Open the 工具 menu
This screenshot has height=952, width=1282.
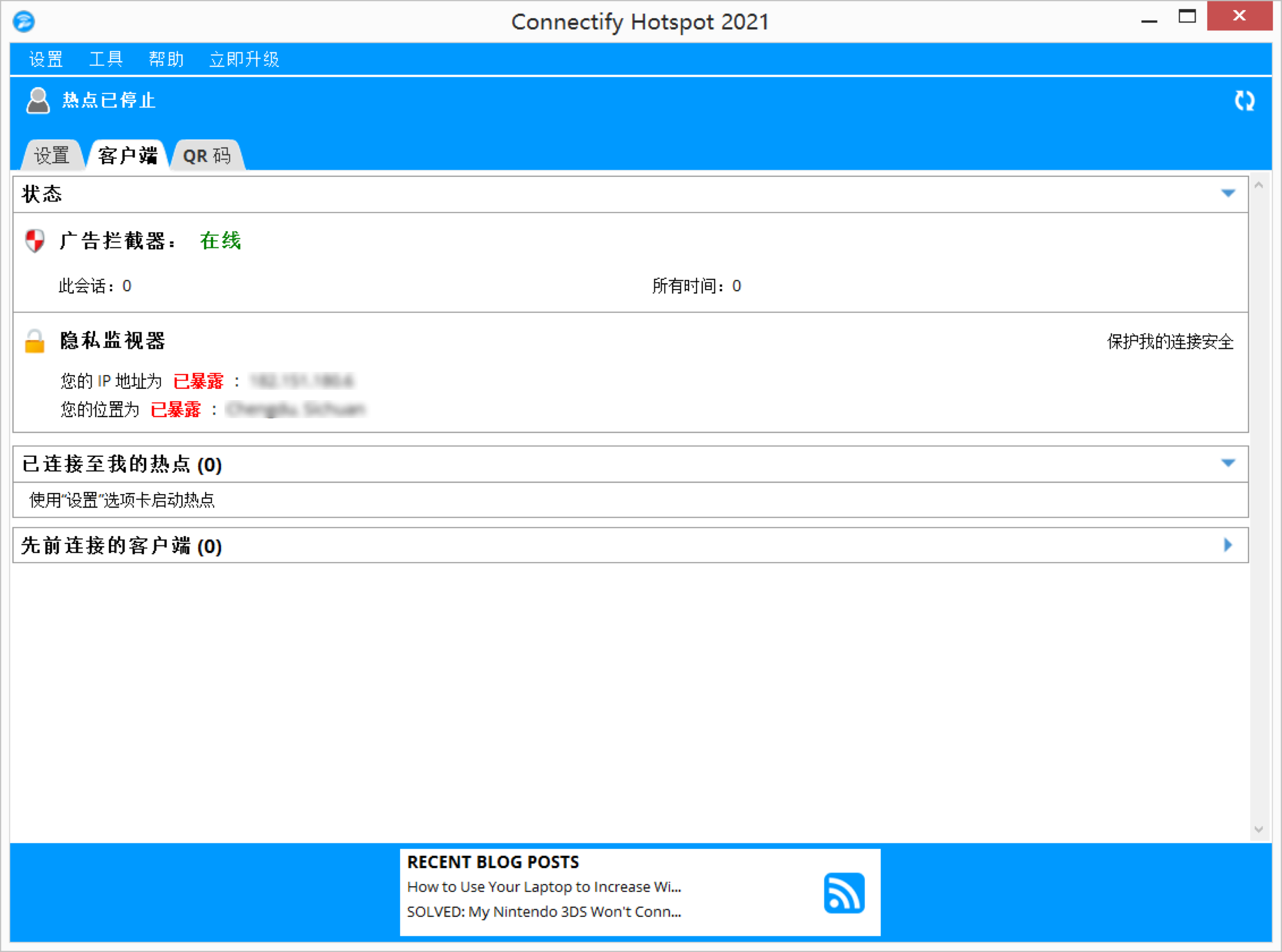pyautogui.click(x=106, y=59)
